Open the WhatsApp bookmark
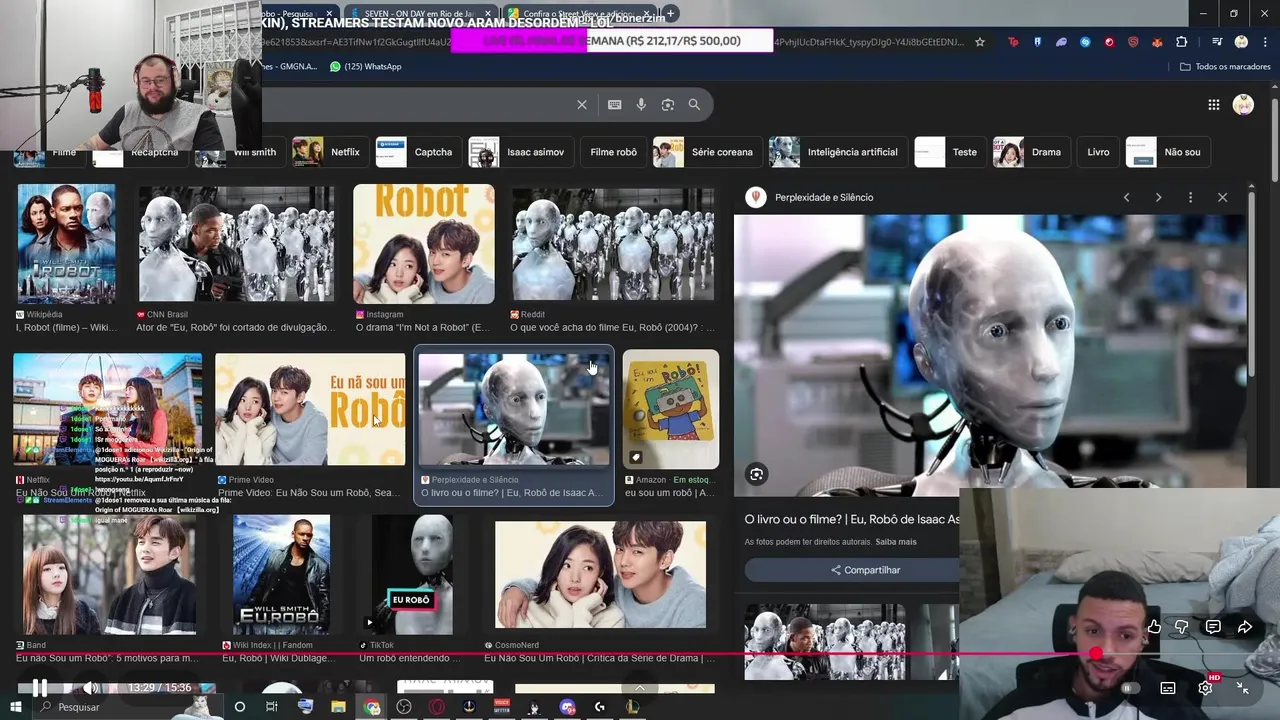1280x720 pixels. [x=366, y=66]
